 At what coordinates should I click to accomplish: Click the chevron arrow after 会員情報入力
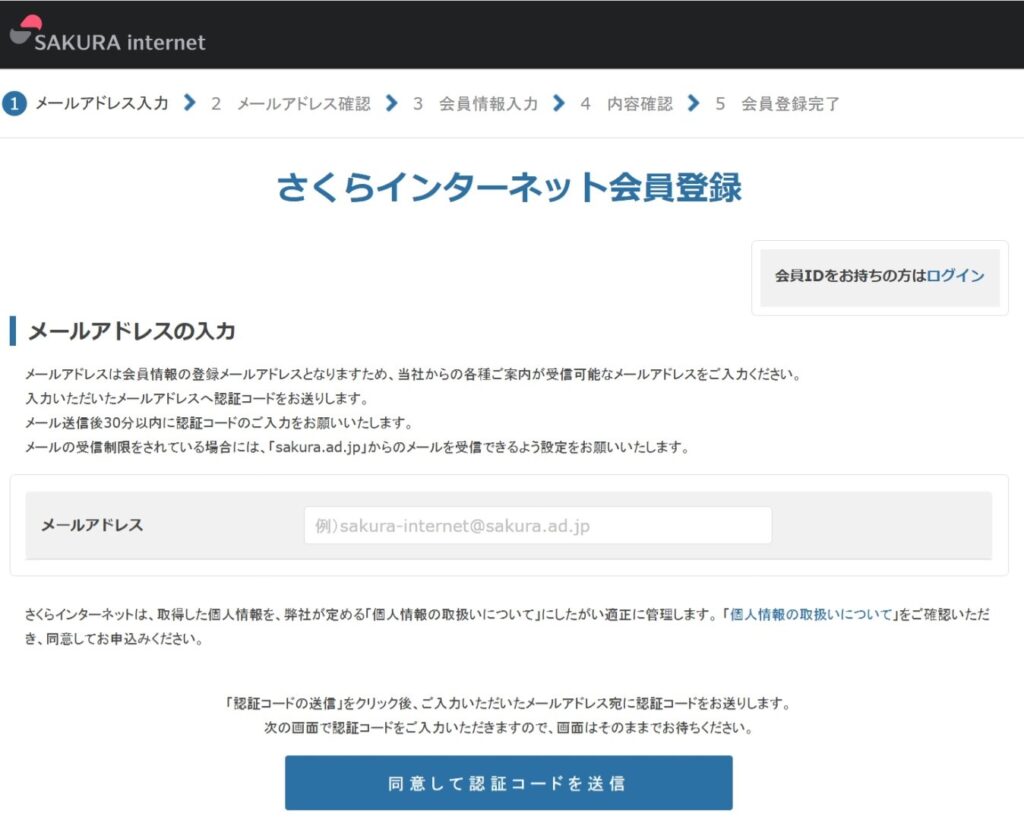(x=558, y=104)
